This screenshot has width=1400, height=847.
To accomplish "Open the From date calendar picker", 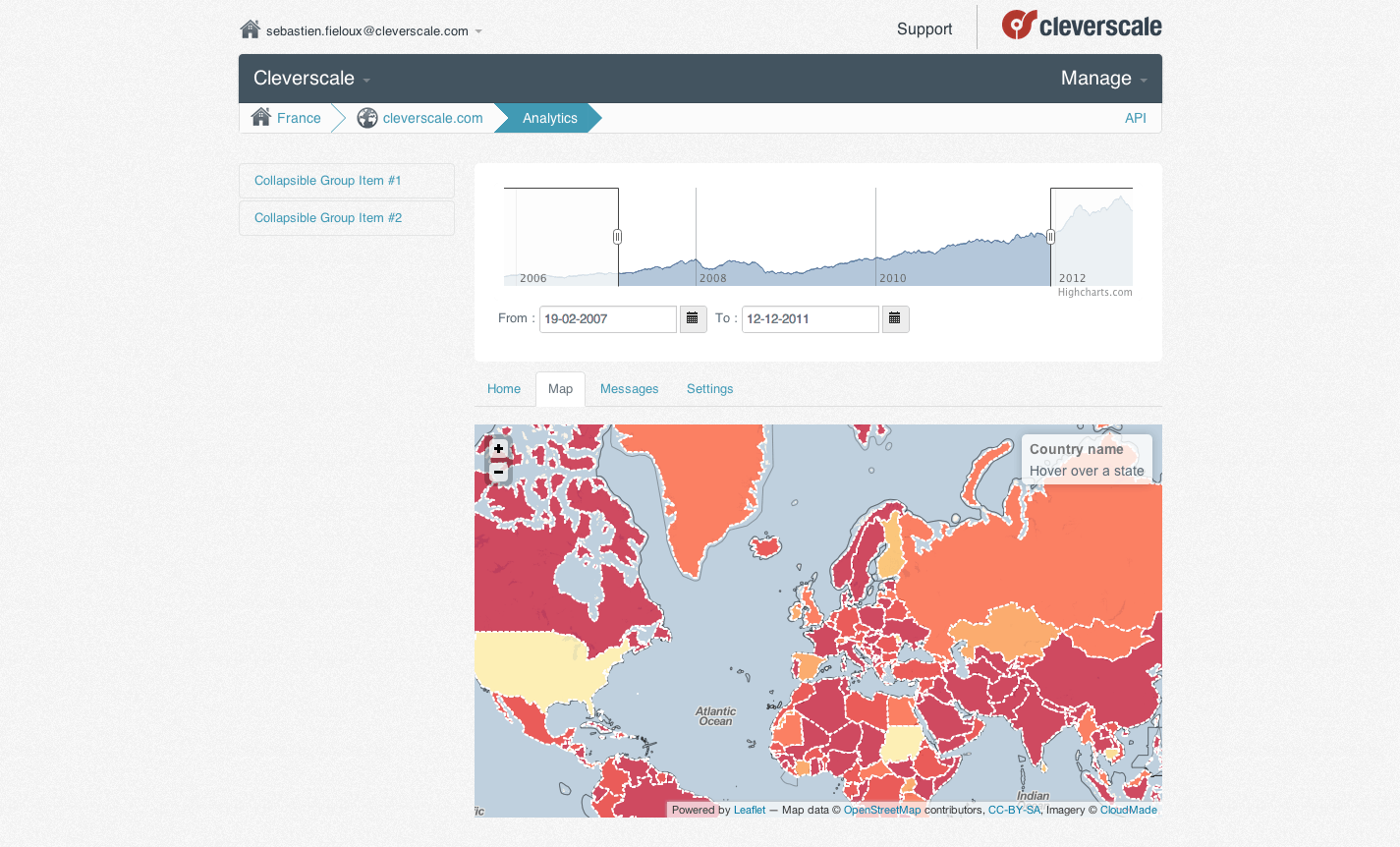I will (693, 319).
